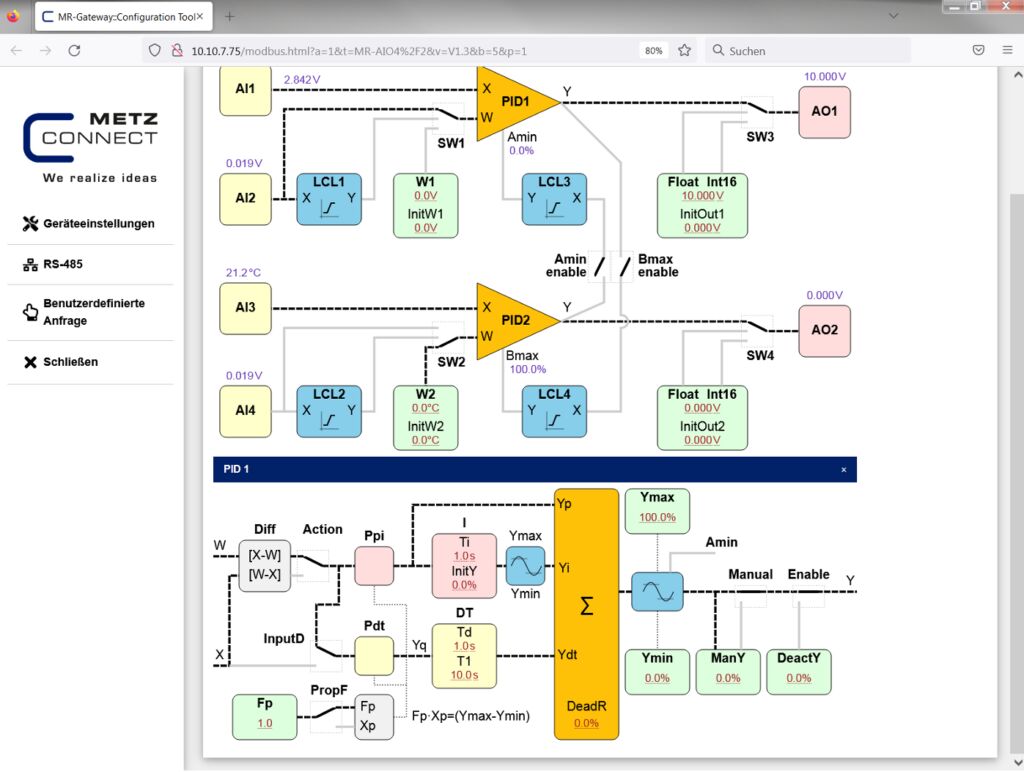Bookmark this page with star icon
Screen dimensions: 1024x772
tap(685, 50)
